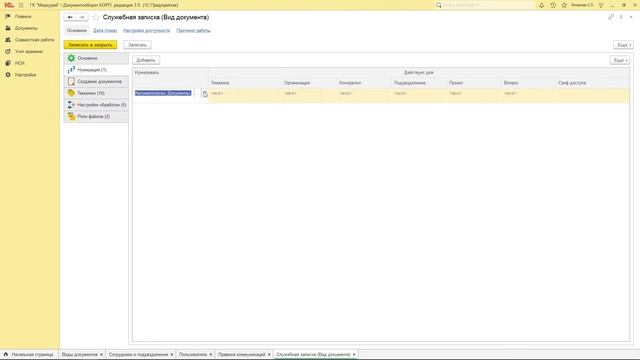Click the highlighted Нумеровать input field
This screenshot has height=360, width=640.
click(163, 93)
